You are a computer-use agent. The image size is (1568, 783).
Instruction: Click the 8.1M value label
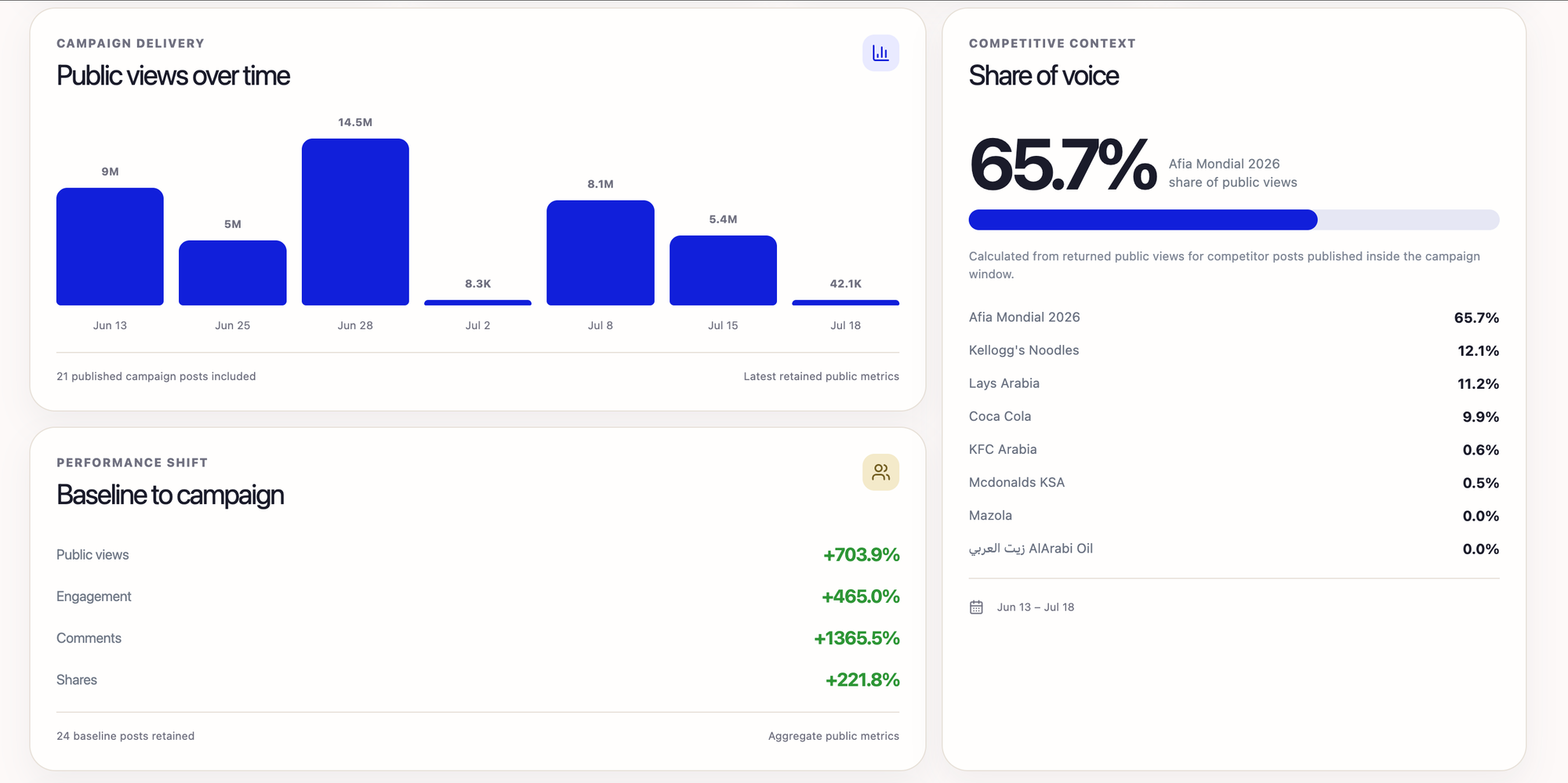tap(601, 184)
